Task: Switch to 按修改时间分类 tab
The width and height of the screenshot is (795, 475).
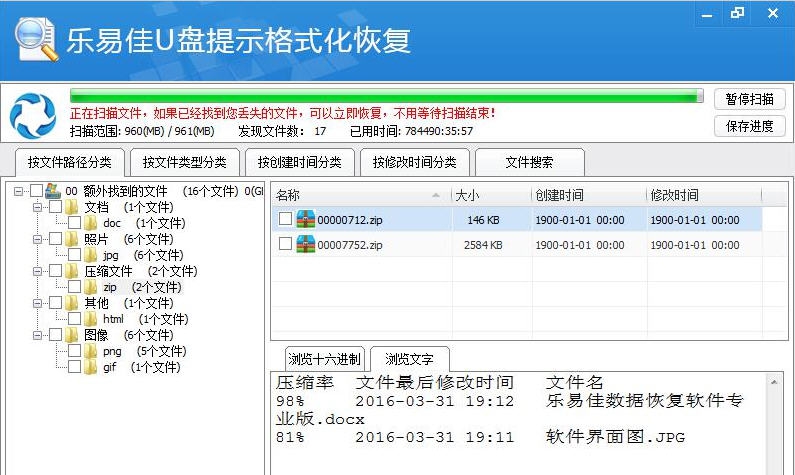Action: 415,162
